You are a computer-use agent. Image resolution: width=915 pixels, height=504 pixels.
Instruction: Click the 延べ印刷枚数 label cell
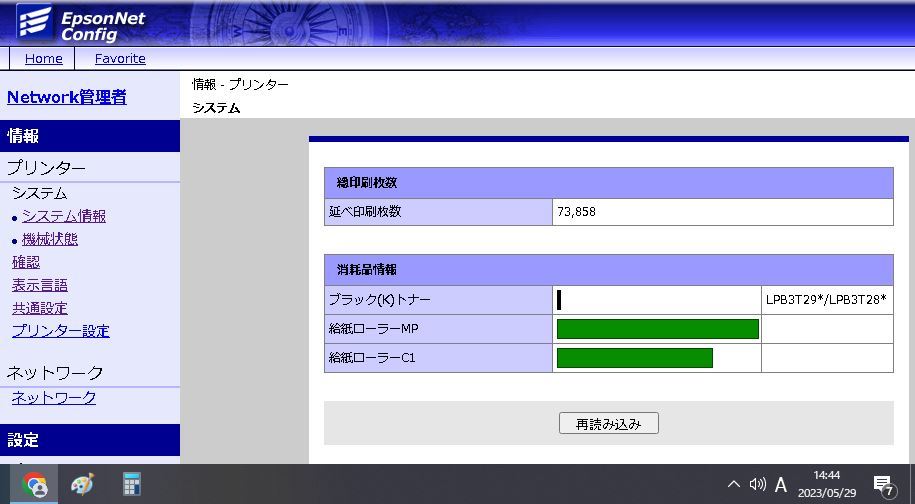point(438,212)
